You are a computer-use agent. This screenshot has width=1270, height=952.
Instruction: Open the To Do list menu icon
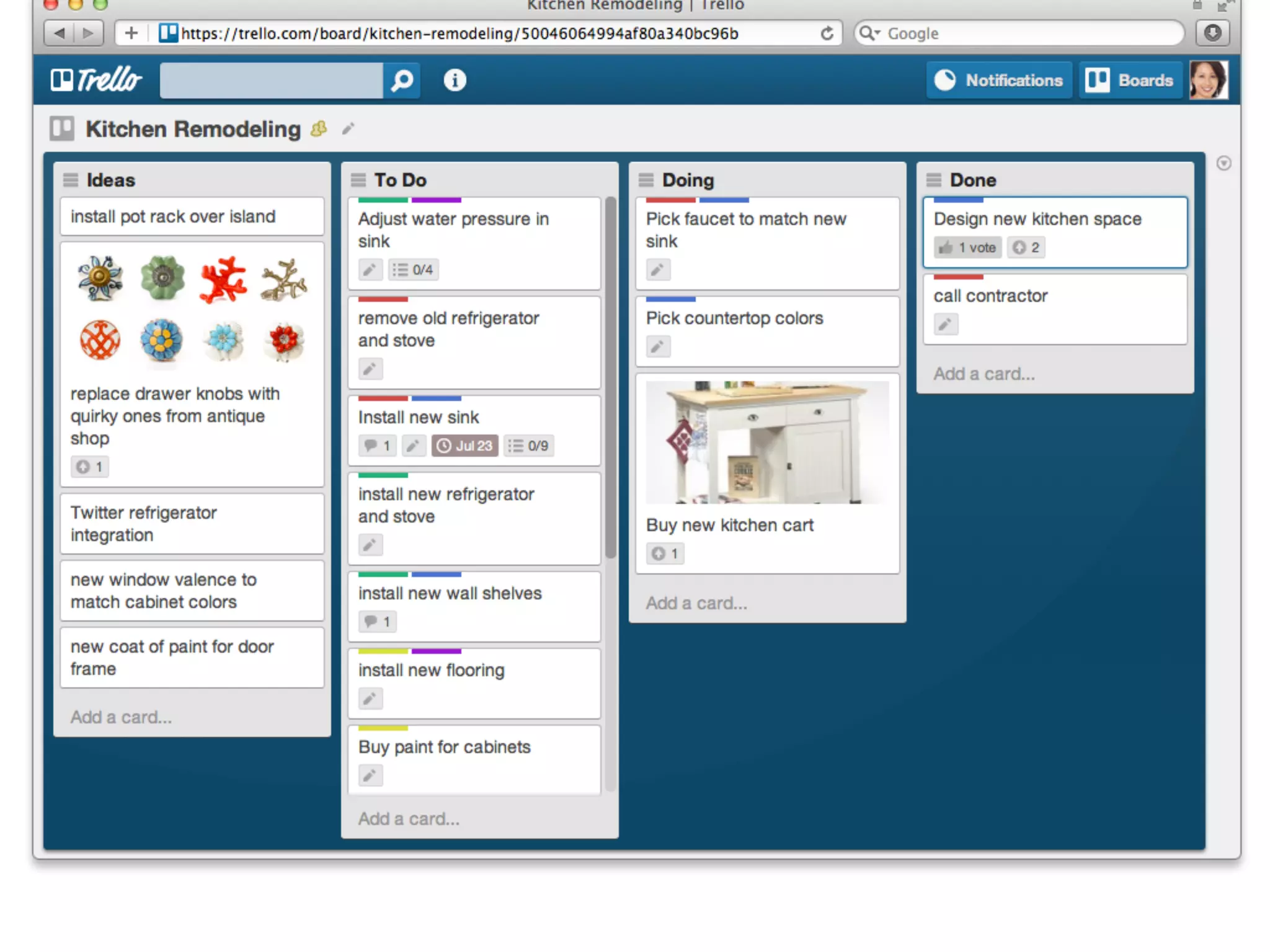tap(358, 180)
